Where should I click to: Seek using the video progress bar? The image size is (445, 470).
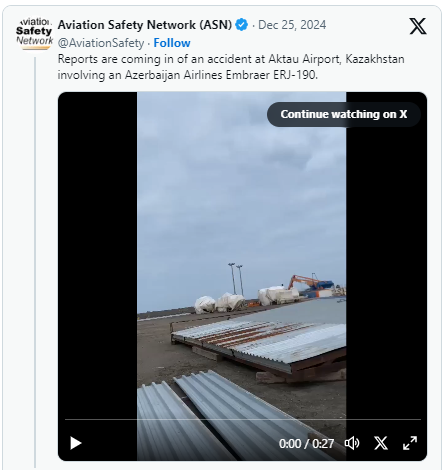pyautogui.click(x=243, y=419)
